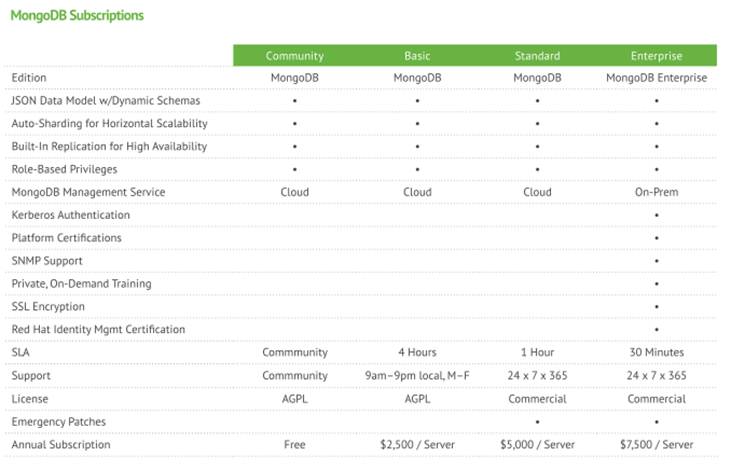Select the Enterprise column header

[x=656, y=56]
